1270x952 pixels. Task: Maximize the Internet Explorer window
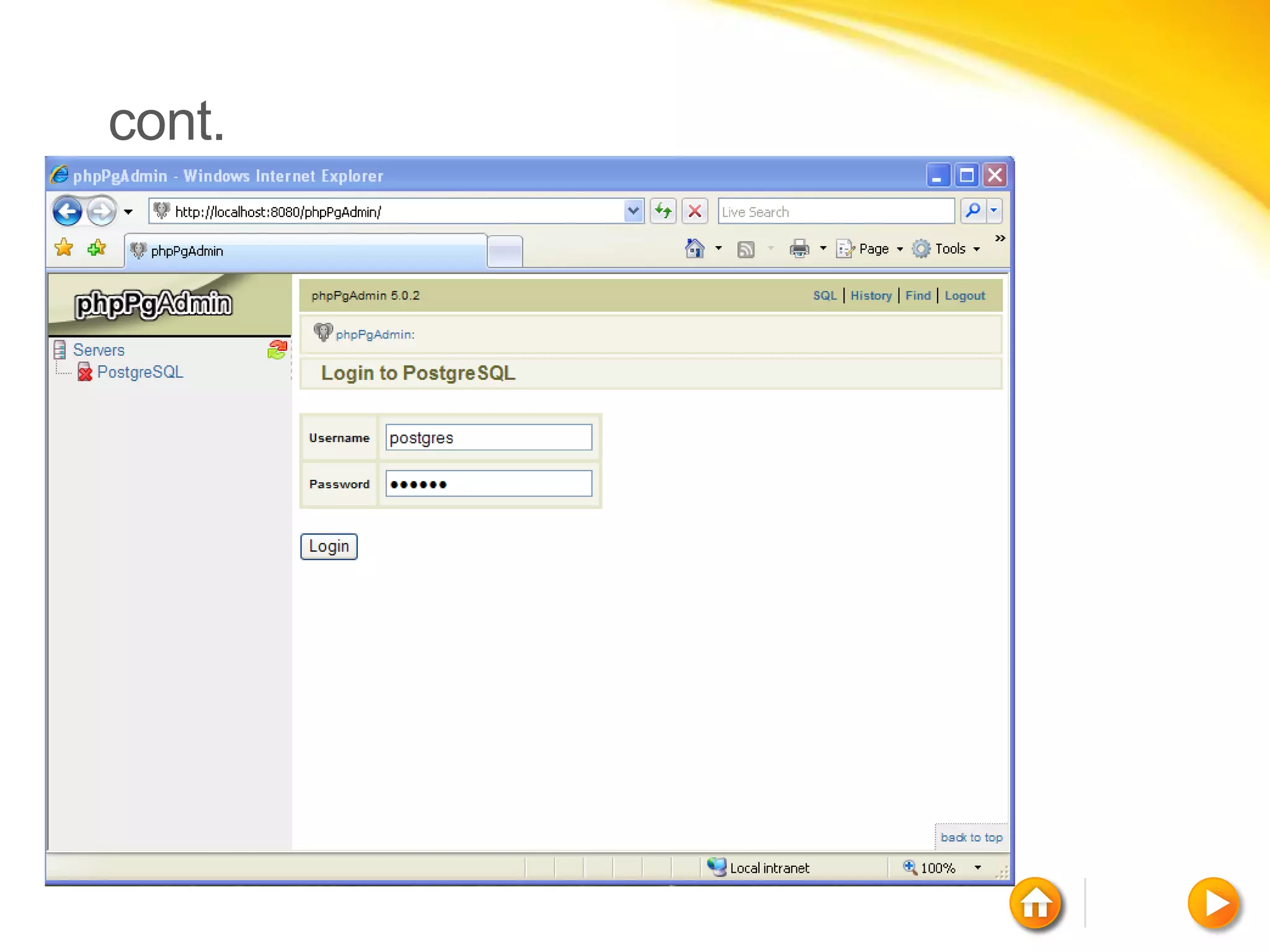point(966,175)
